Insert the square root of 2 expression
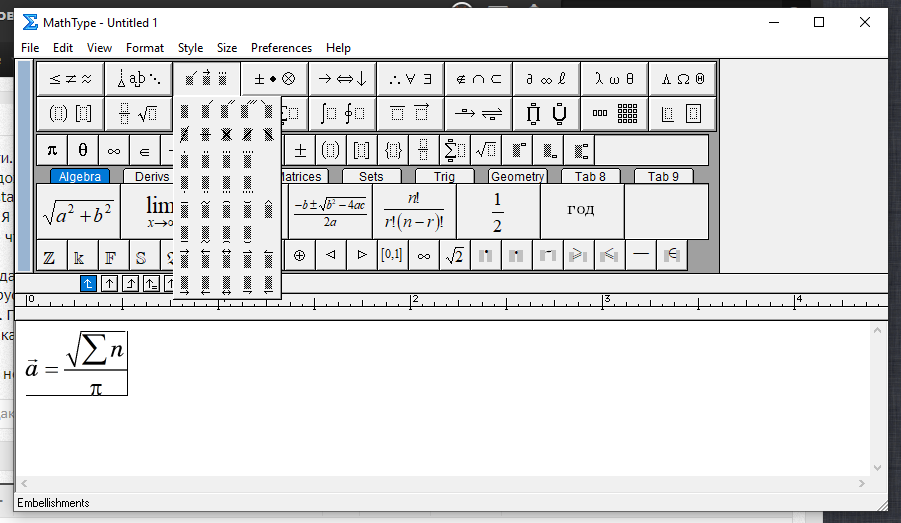Viewport: 901px width, 523px height. [x=455, y=256]
